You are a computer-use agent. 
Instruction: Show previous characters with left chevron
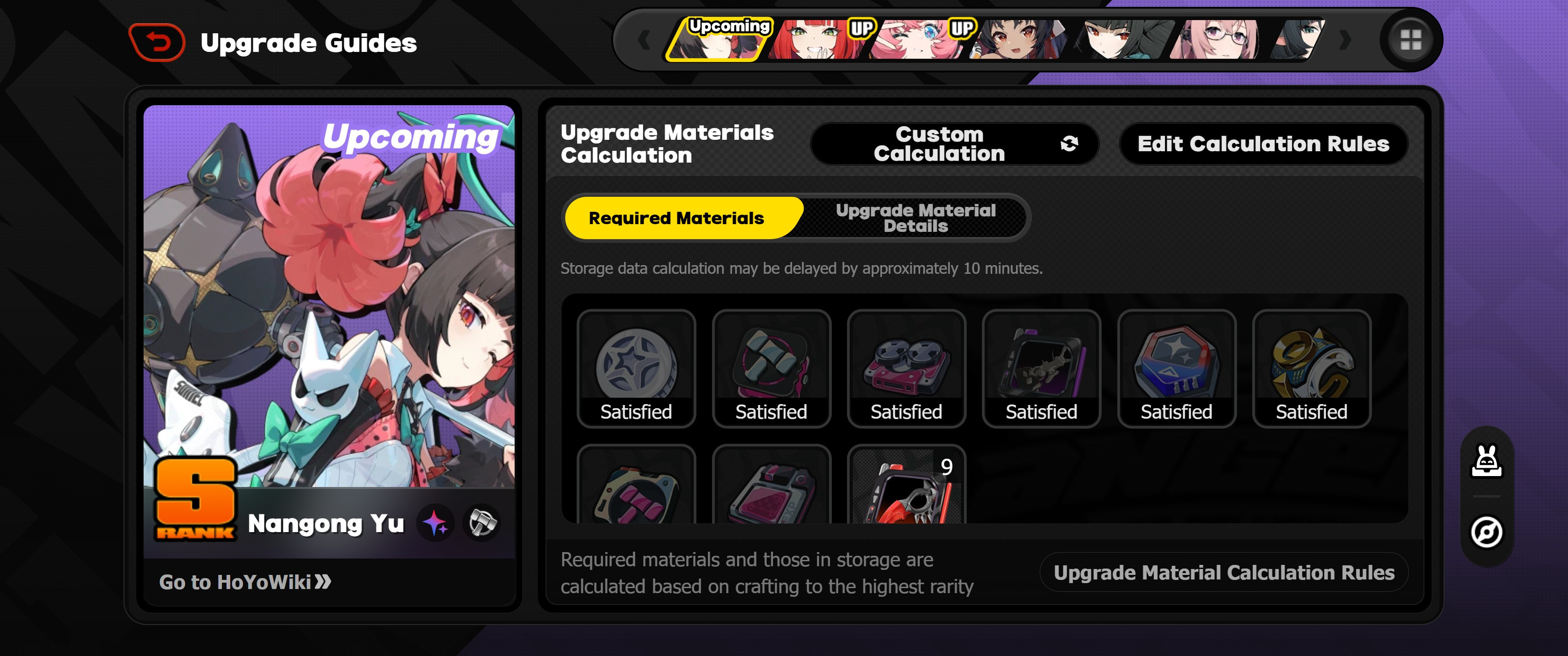point(644,40)
